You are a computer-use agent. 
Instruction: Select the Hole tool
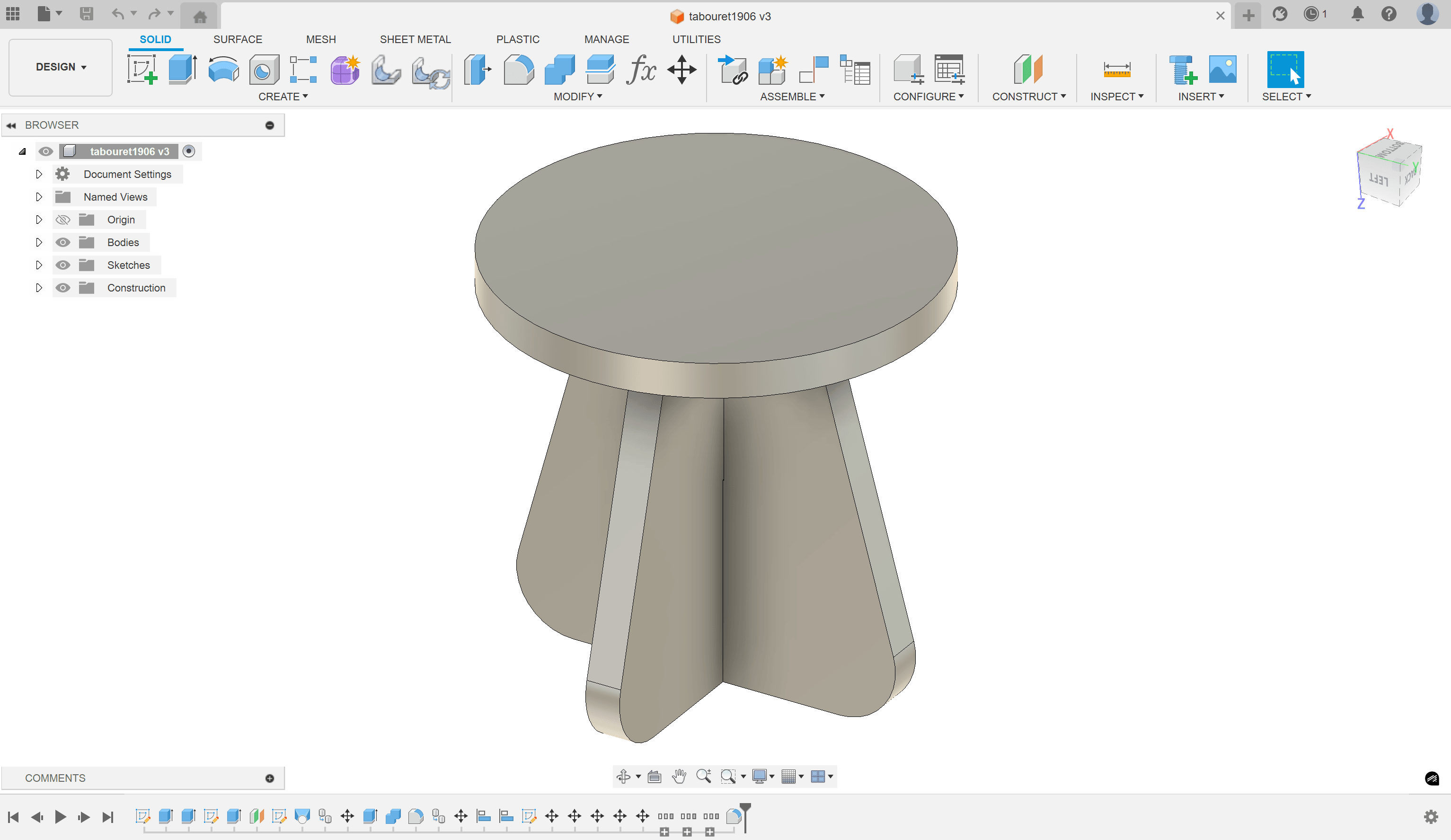point(264,69)
